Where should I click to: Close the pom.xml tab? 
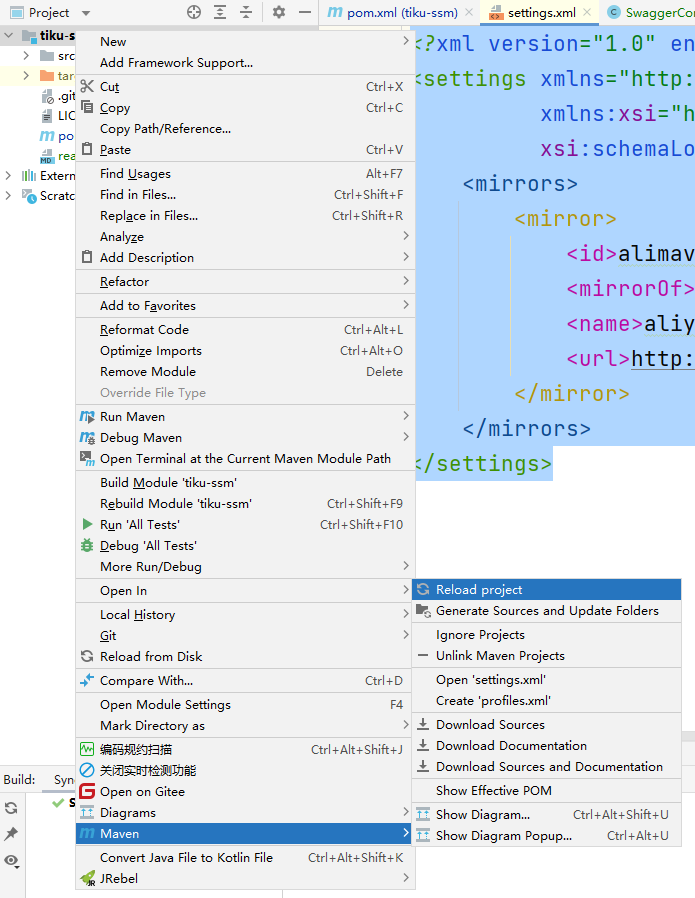[469, 12]
